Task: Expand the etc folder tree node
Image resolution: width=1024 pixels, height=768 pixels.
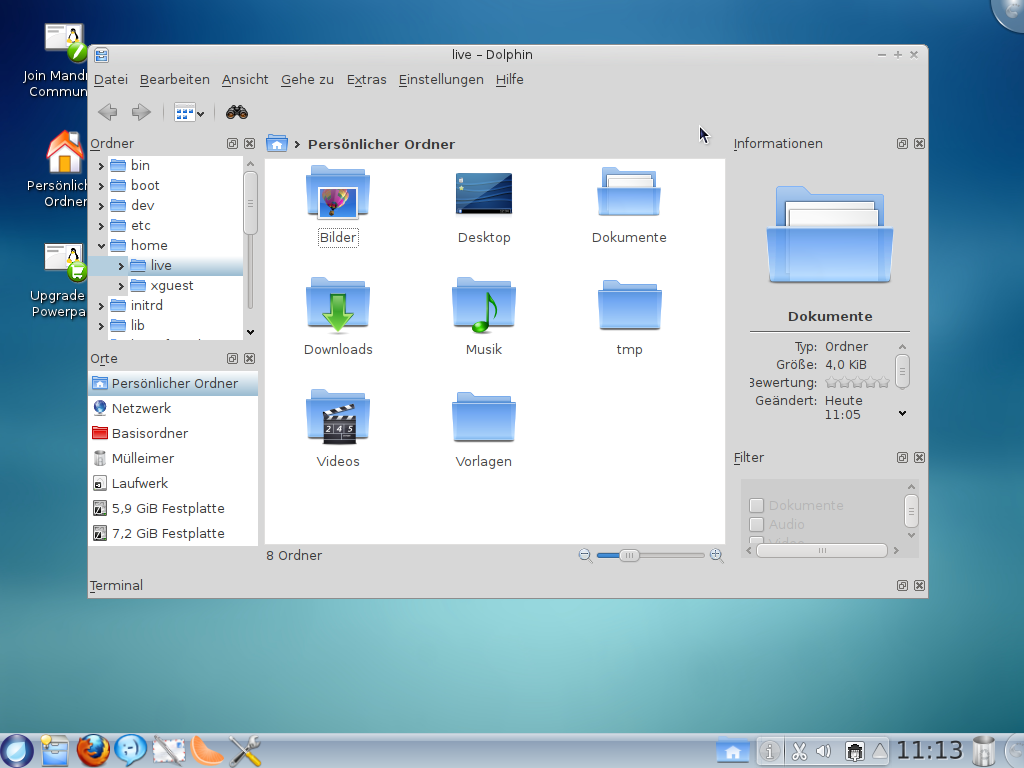Action: [102, 226]
